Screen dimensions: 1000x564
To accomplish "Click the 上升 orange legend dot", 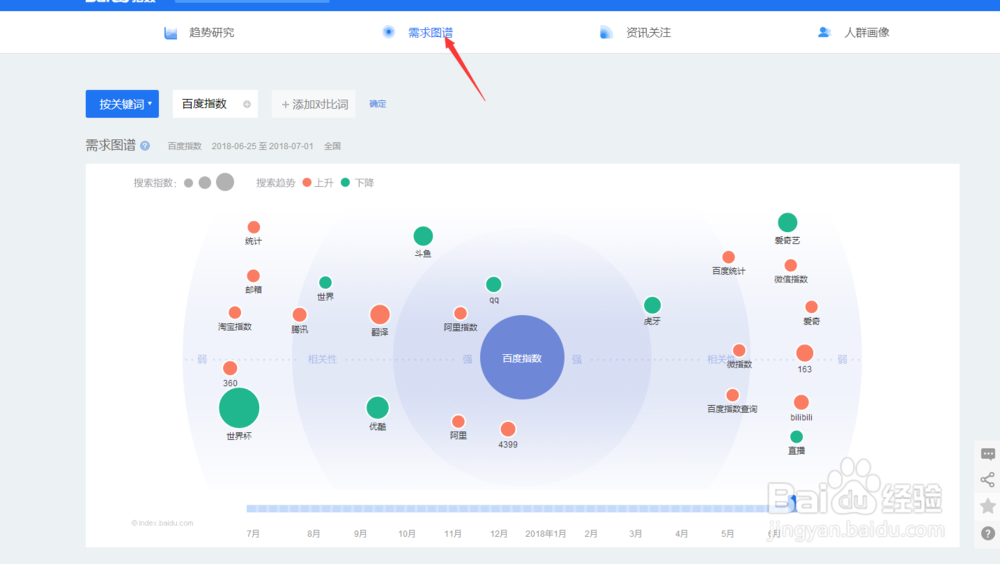I will click(x=307, y=182).
